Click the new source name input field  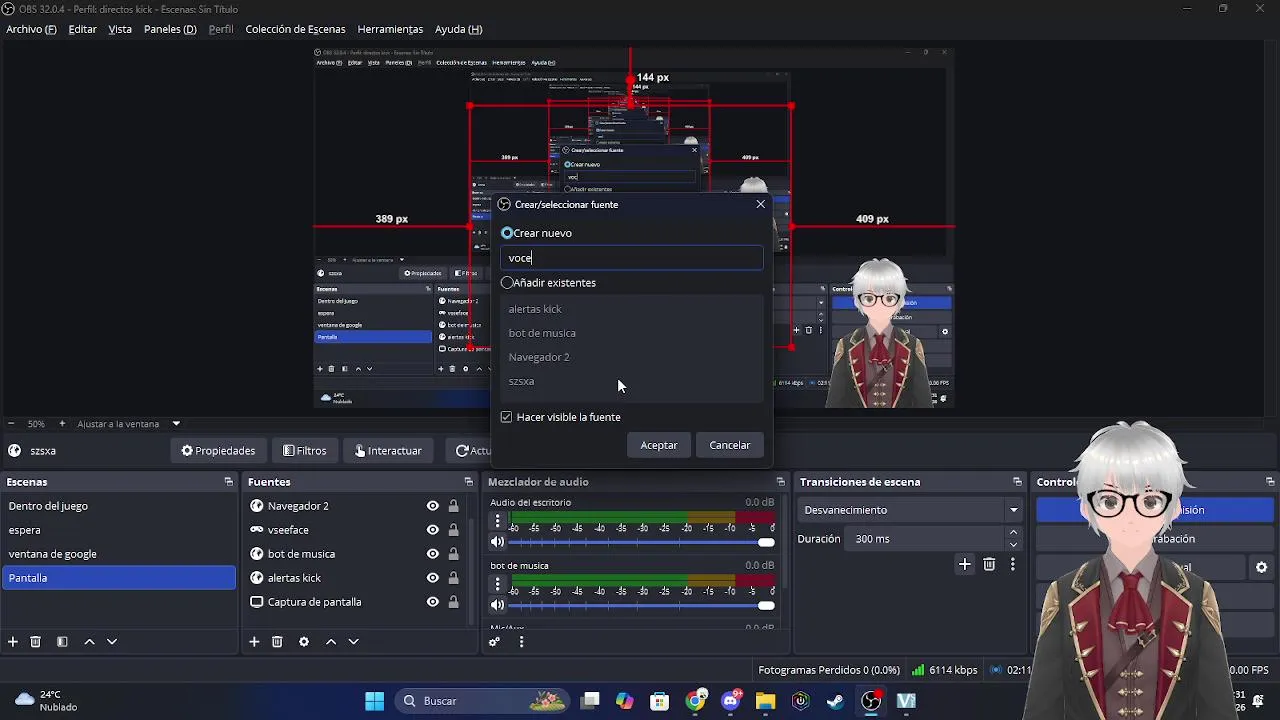(632, 258)
